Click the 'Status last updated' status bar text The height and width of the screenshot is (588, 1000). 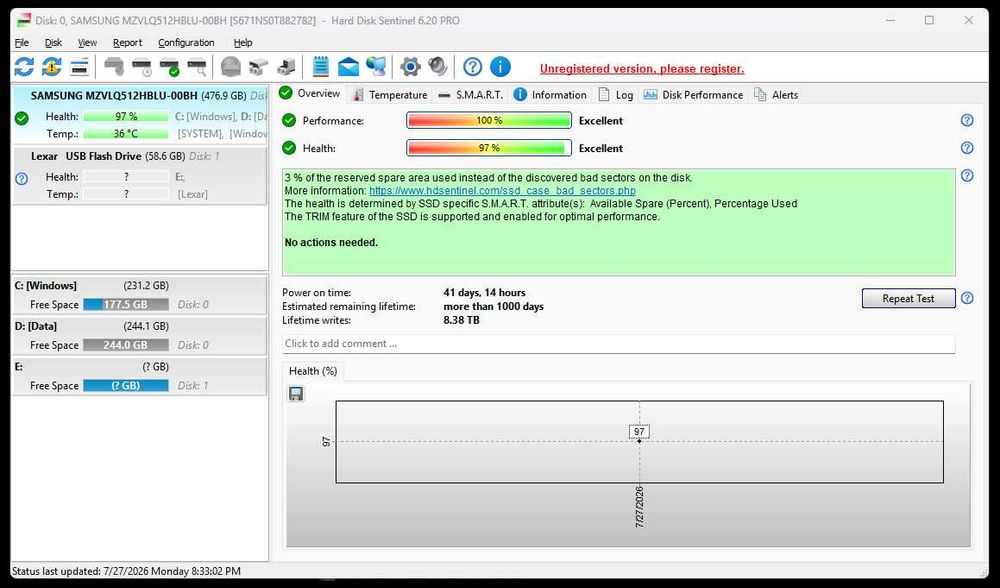point(126,571)
